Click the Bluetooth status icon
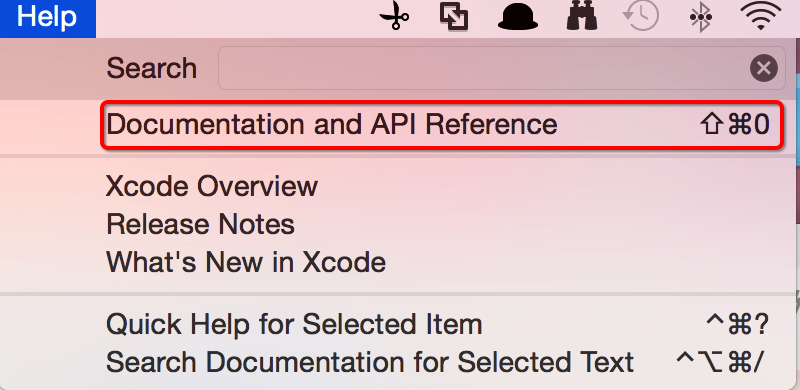The image size is (800, 390). click(701, 17)
